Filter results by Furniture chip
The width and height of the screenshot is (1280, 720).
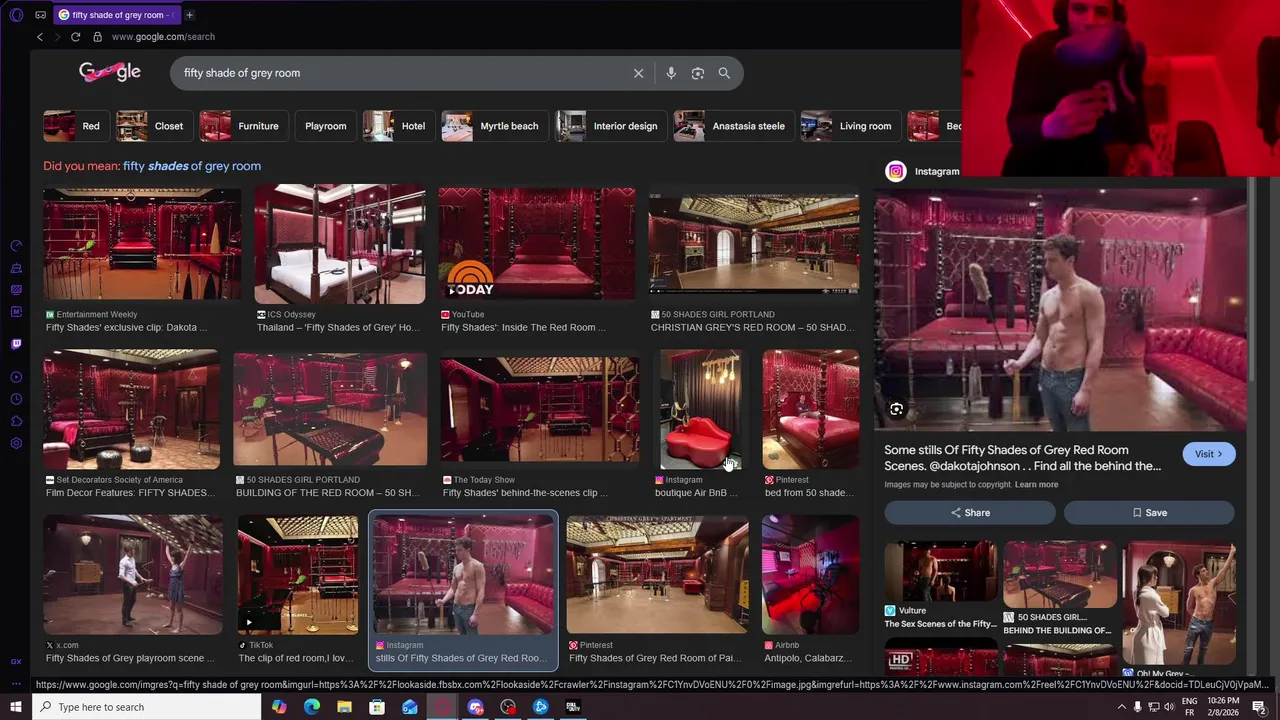tap(242, 126)
